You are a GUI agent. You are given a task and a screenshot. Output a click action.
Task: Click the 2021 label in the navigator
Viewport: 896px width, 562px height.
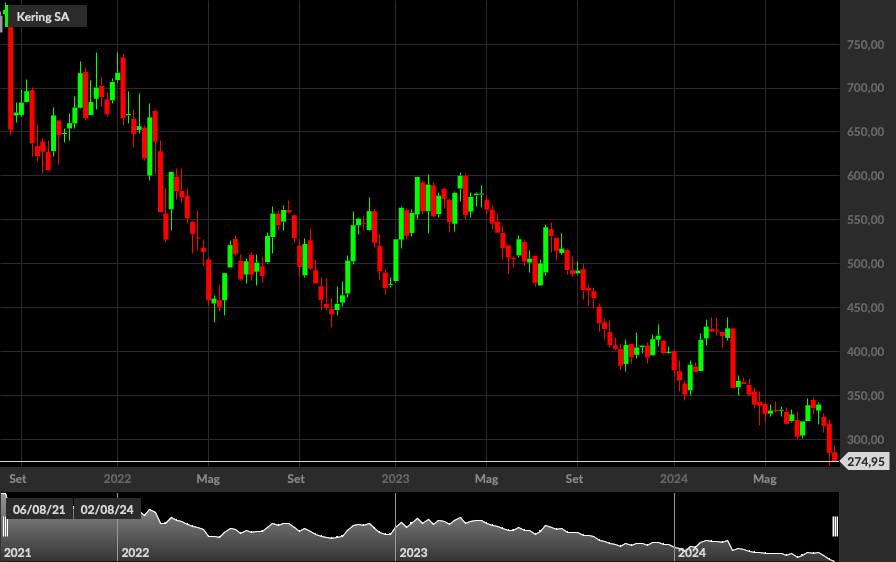point(17,553)
